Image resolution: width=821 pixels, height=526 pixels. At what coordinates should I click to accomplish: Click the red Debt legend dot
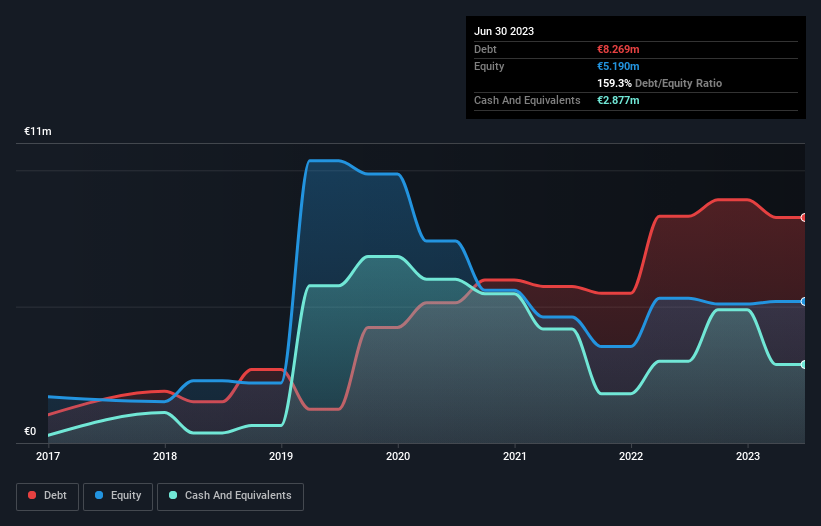coord(32,495)
